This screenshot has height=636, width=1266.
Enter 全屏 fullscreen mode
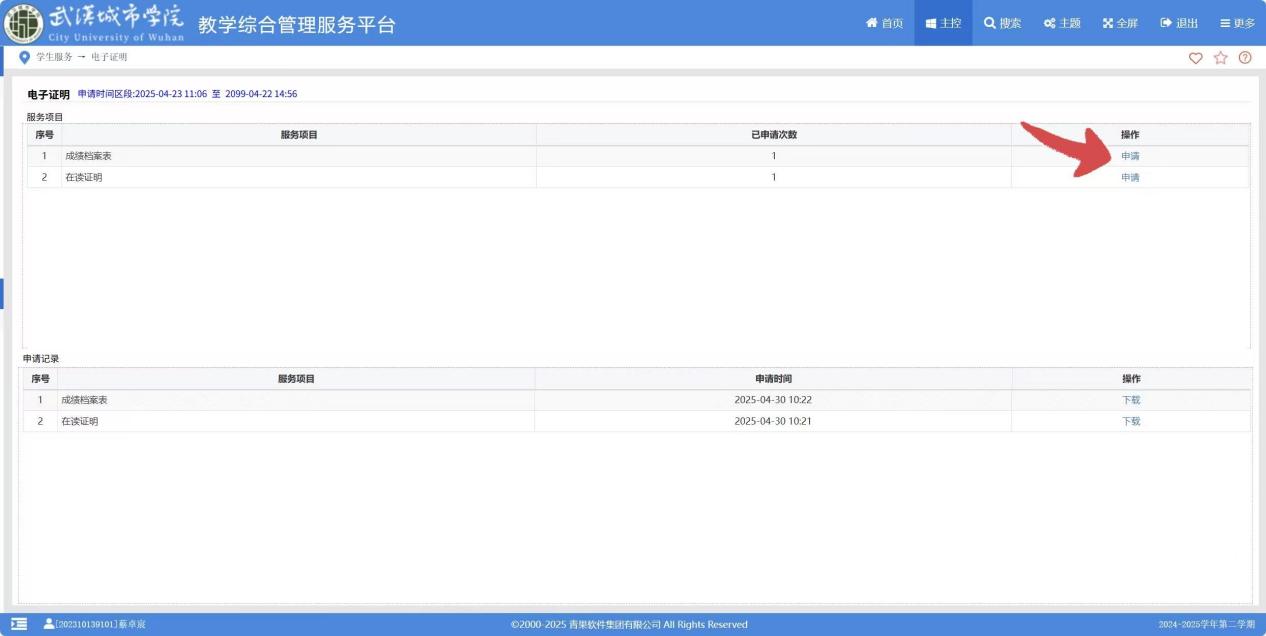1108,23
